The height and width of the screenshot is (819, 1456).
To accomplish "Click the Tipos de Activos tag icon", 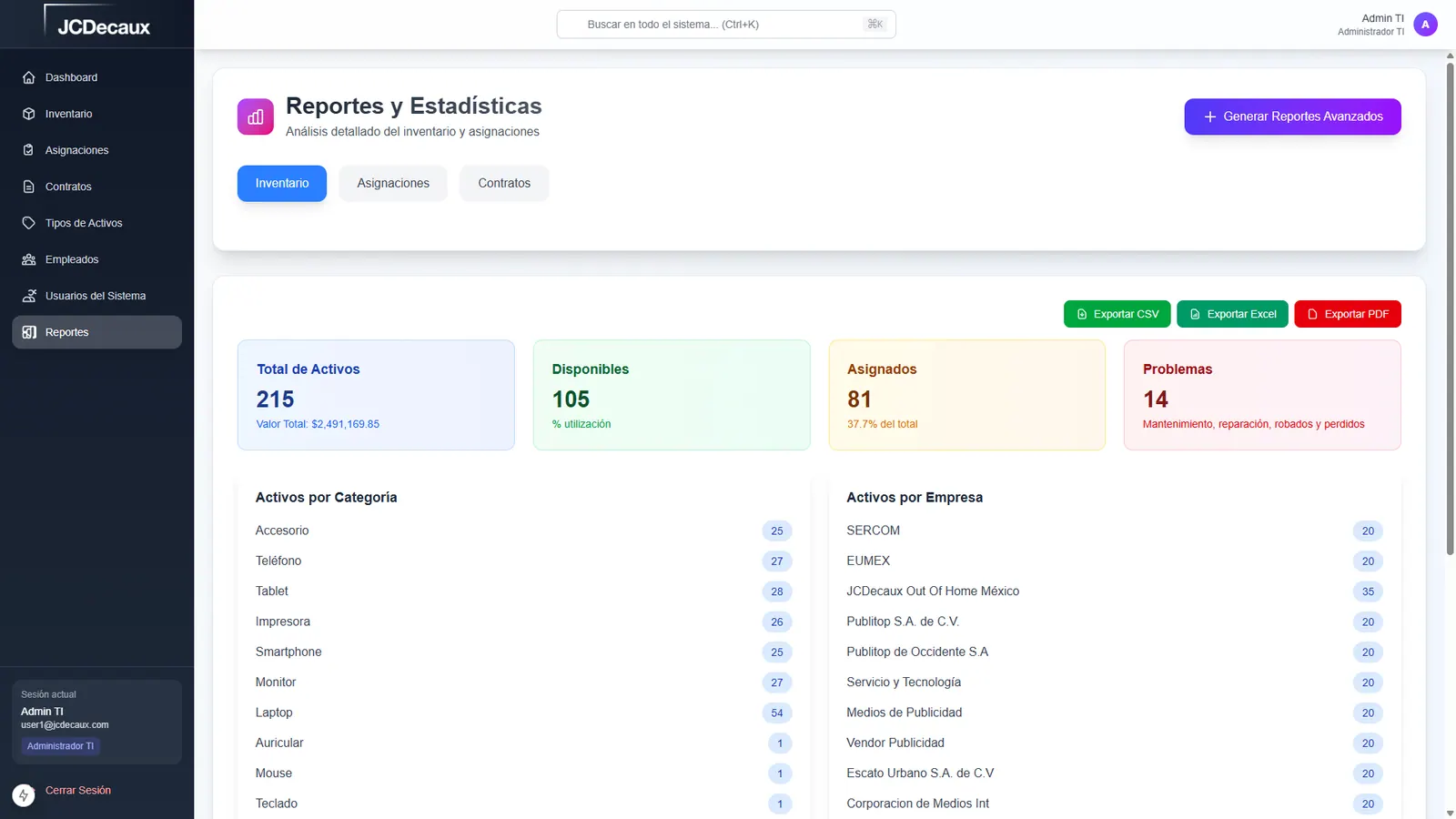I will pos(29,223).
